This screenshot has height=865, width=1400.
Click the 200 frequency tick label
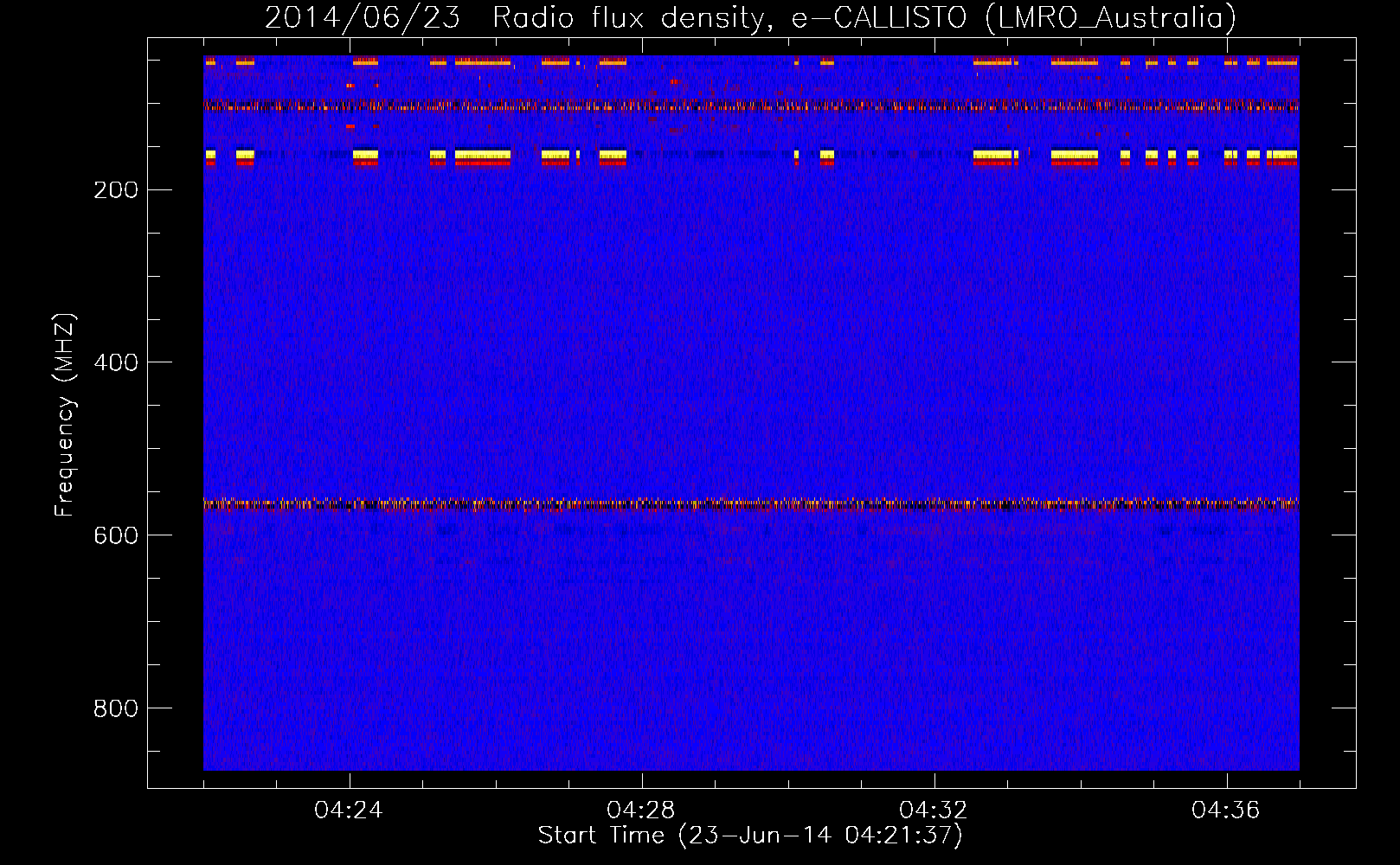point(116,190)
